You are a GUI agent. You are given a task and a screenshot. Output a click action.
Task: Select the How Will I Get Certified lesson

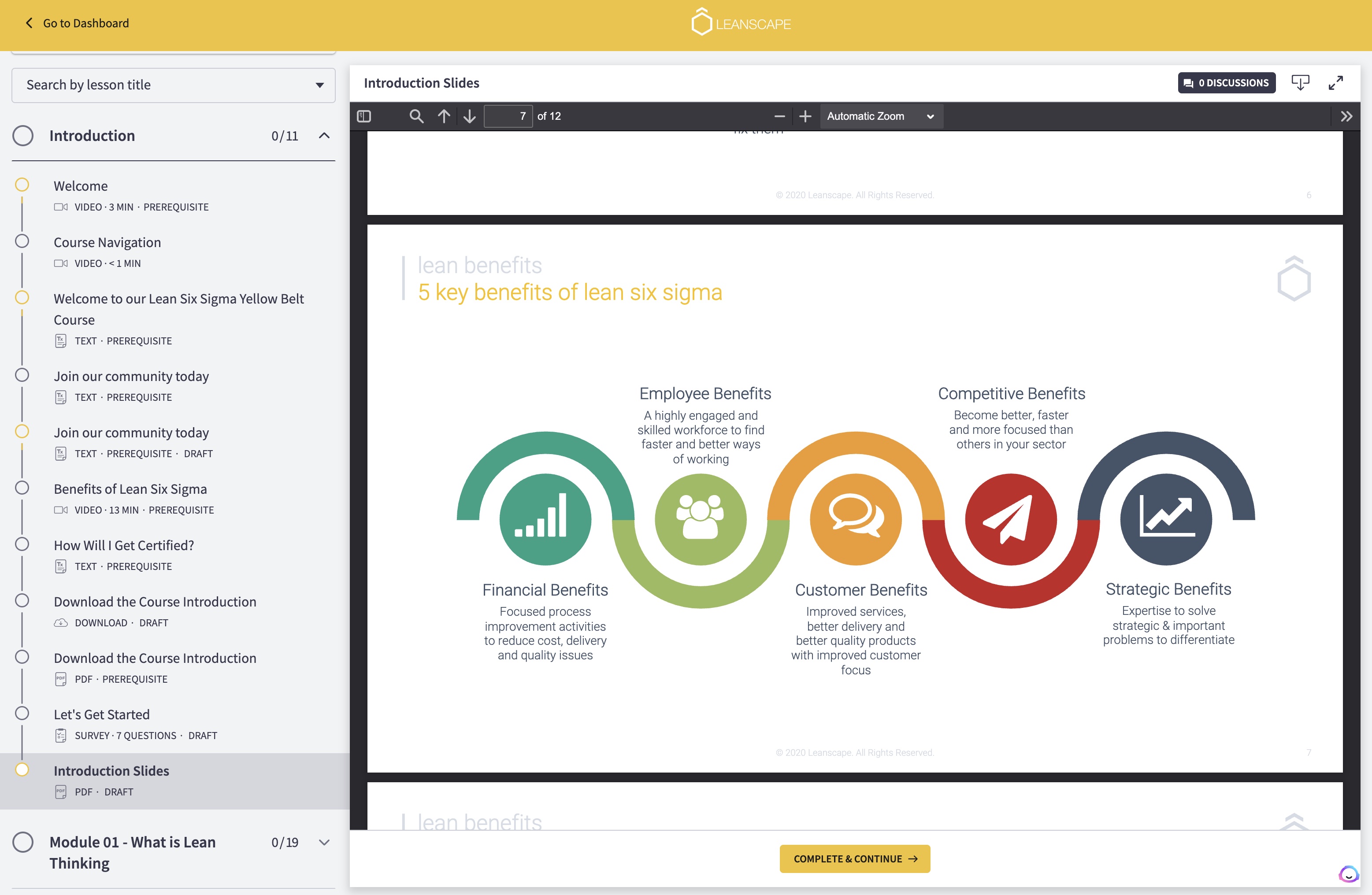pyautogui.click(x=124, y=545)
